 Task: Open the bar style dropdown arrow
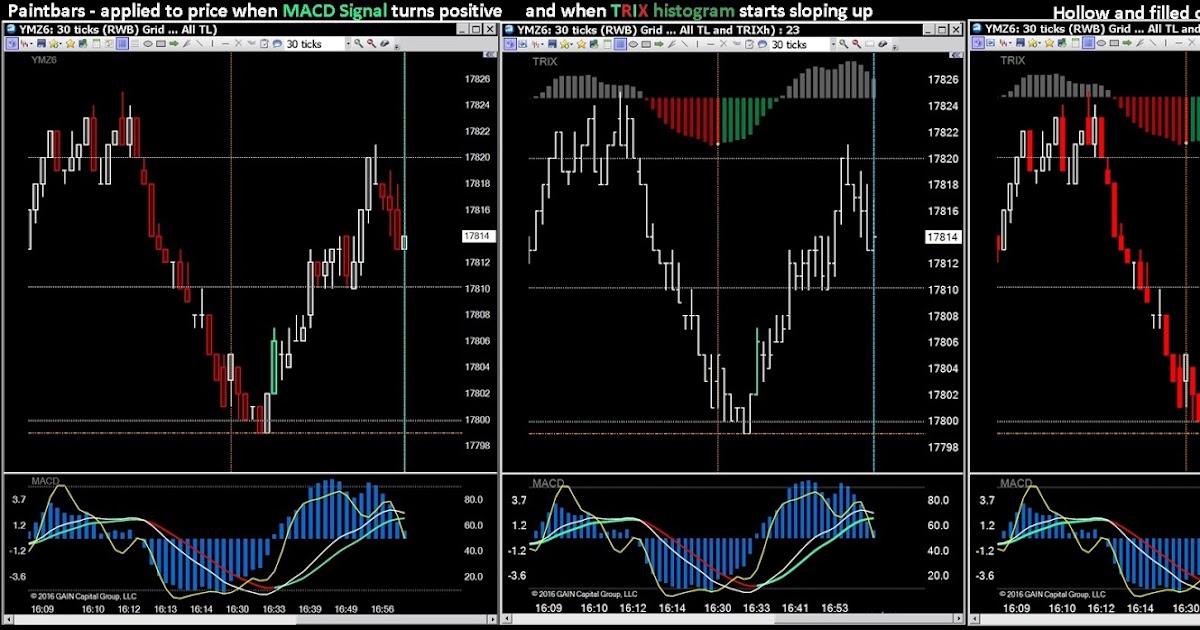point(31,45)
